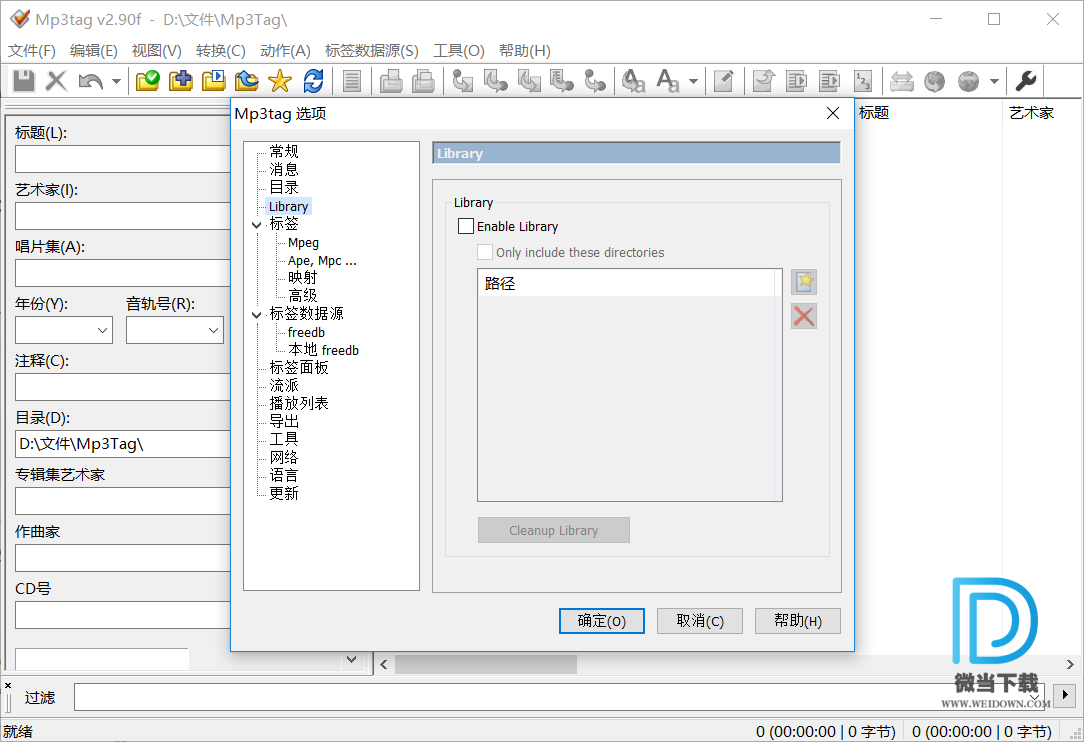This screenshot has width=1084, height=742.
Task: Click the 标题(L) input field
Action: (x=122, y=159)
